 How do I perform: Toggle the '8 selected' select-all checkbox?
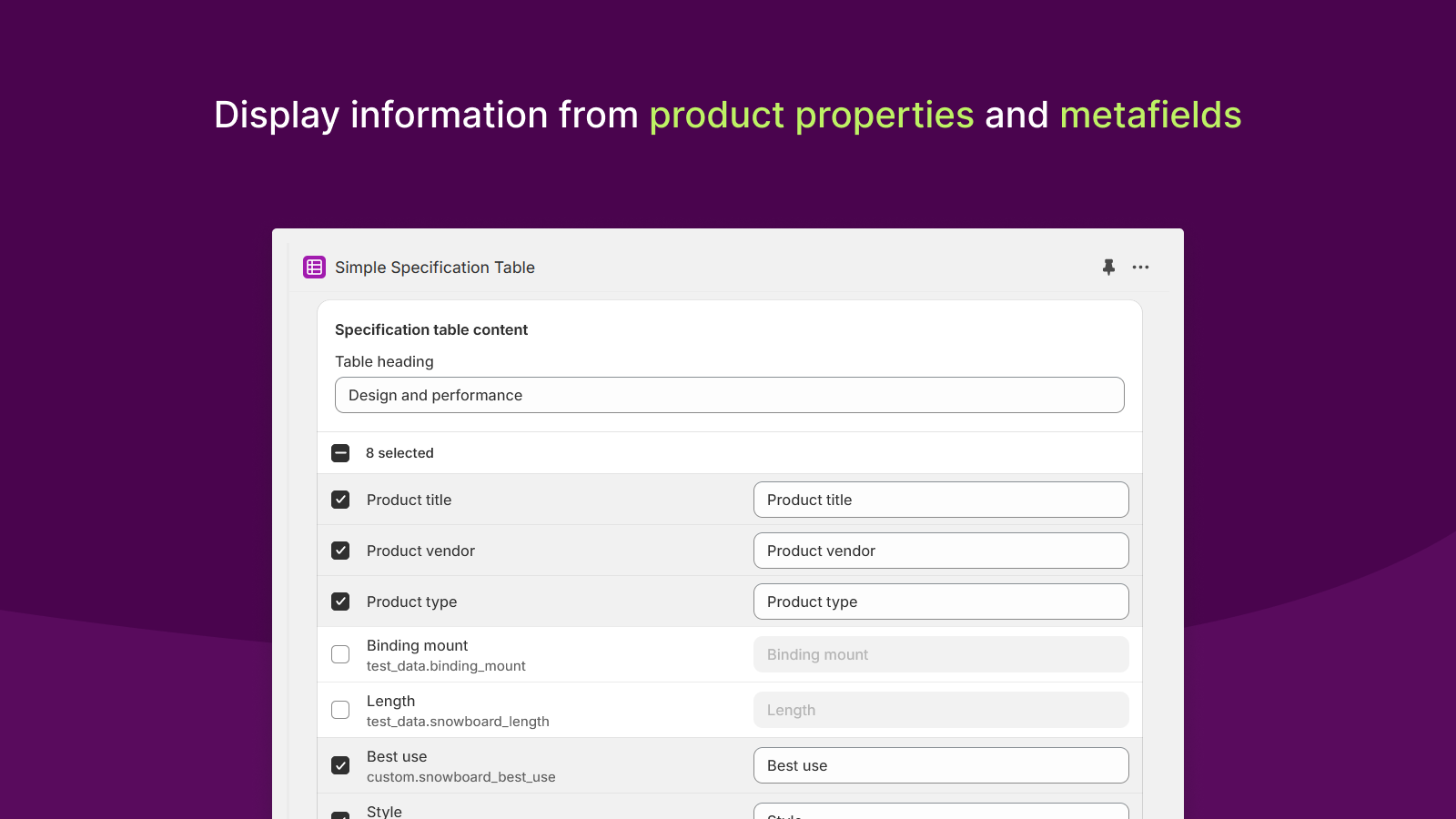point(340,453)
